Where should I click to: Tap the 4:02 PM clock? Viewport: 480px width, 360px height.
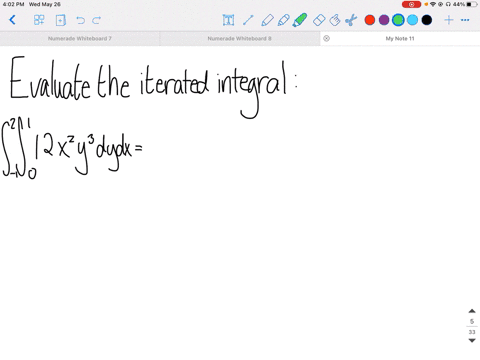tap(13, 4)
